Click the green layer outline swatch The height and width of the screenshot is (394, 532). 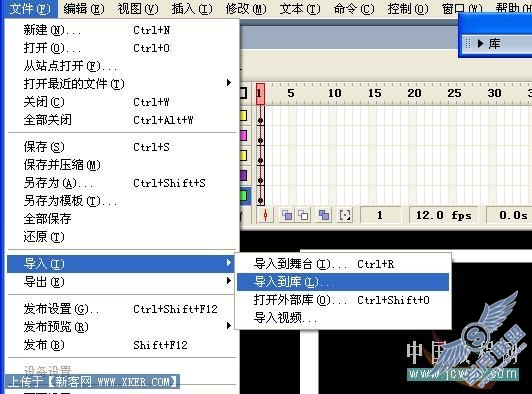point(243,196)
